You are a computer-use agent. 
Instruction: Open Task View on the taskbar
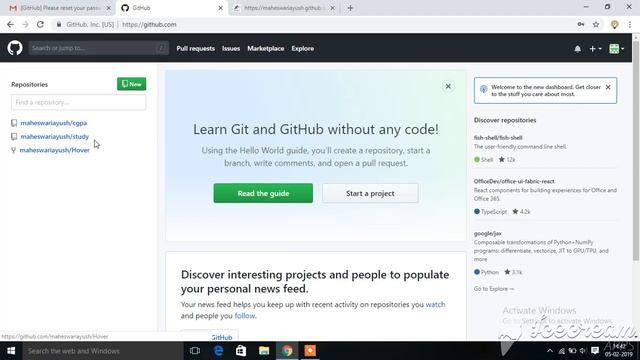coord(195,351)
